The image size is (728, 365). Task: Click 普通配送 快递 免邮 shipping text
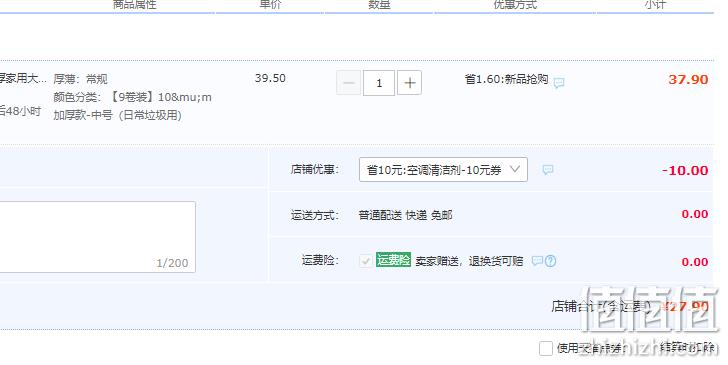(x=405, y=215)
